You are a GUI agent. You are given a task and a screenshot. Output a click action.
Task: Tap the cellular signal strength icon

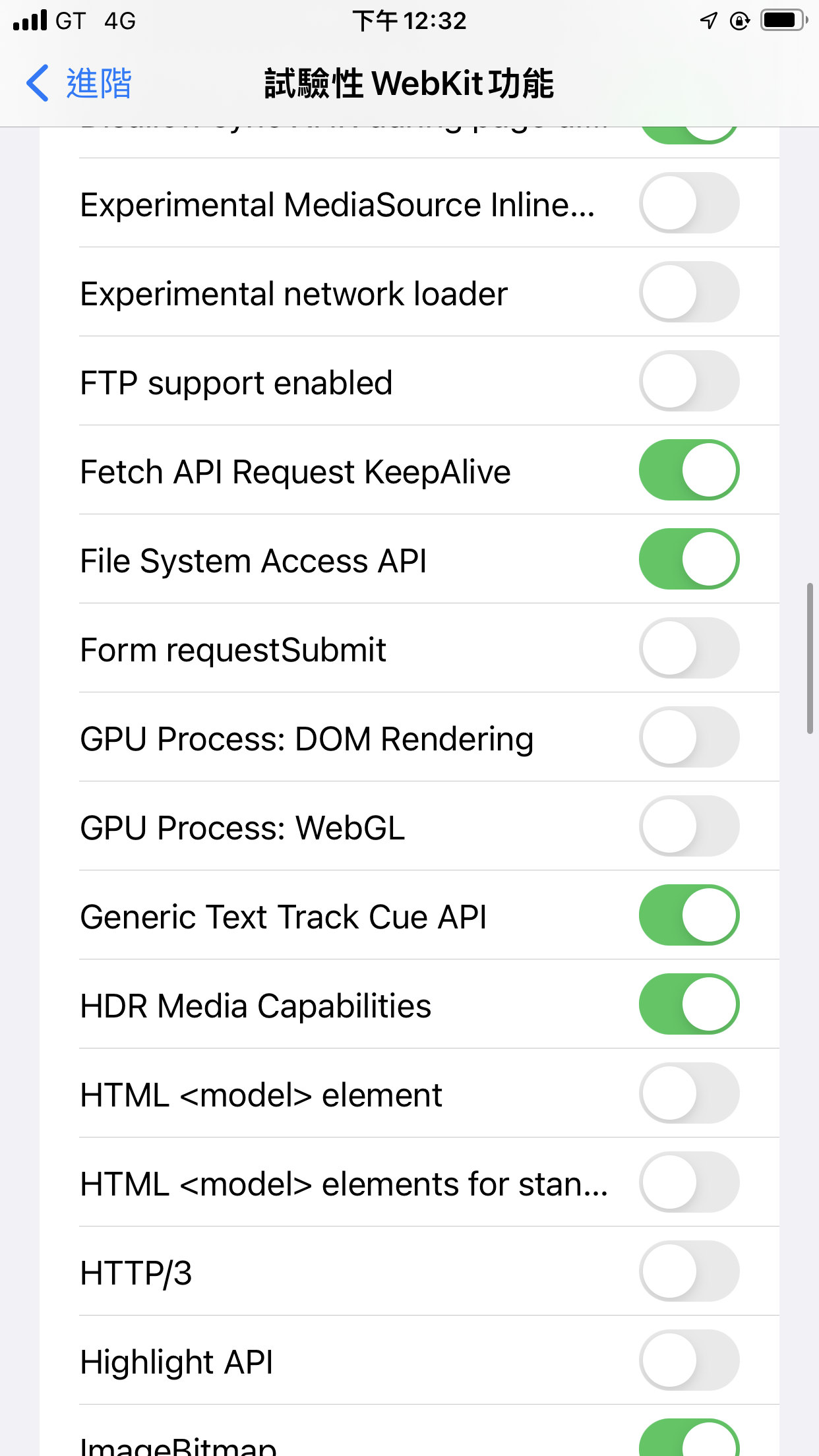tap(30, 20)
